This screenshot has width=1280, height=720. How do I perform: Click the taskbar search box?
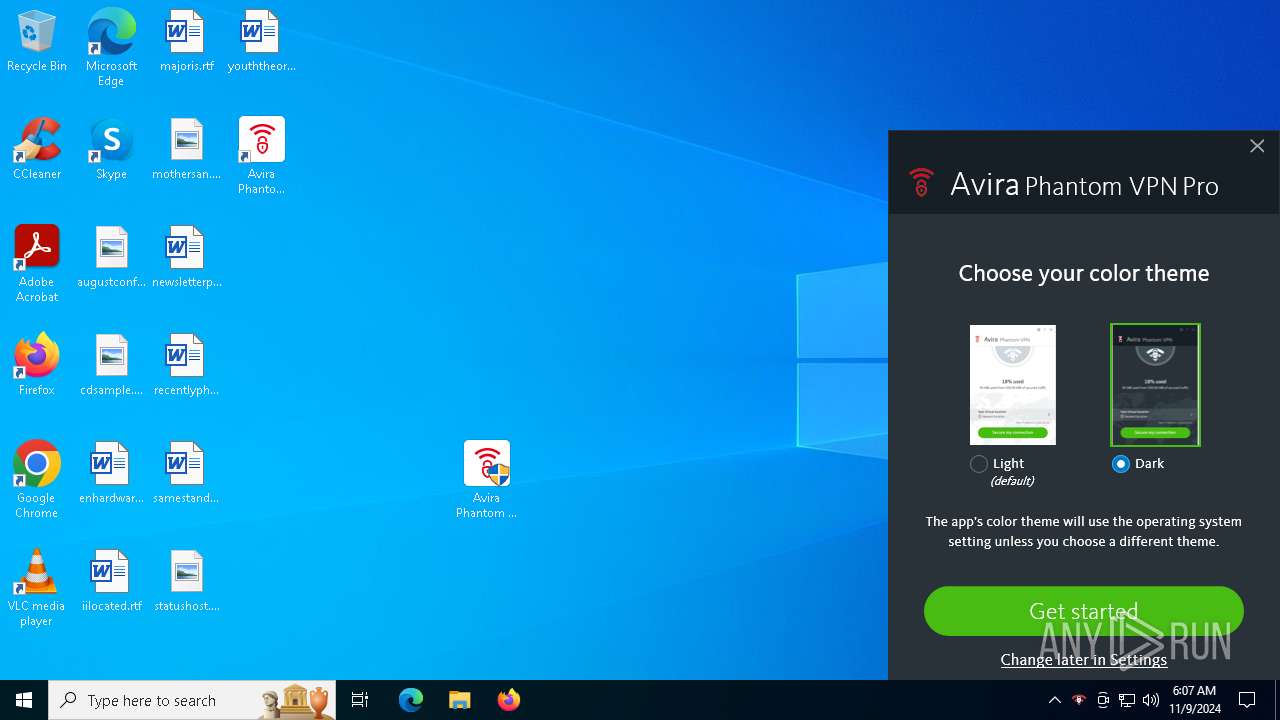[x=192, y=700]
